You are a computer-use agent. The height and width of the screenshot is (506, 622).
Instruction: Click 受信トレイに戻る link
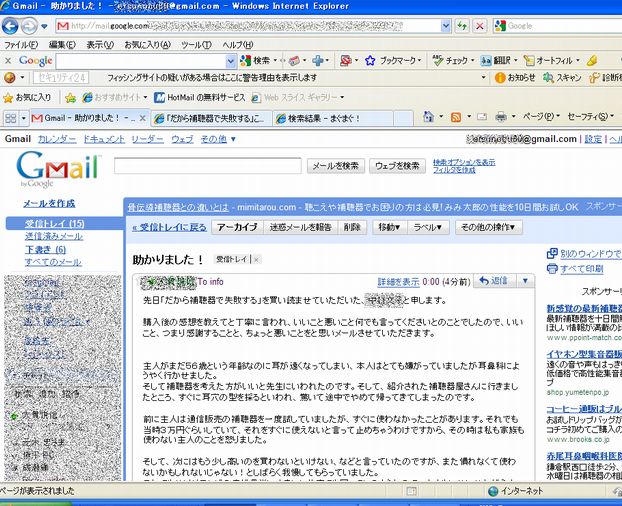(x=169, y=227)
